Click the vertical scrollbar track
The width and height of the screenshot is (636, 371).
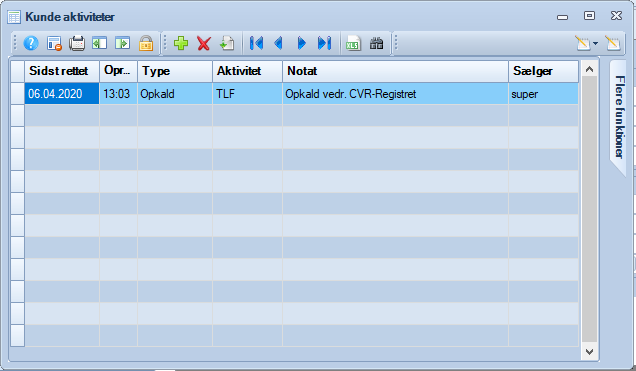[589, 210]
